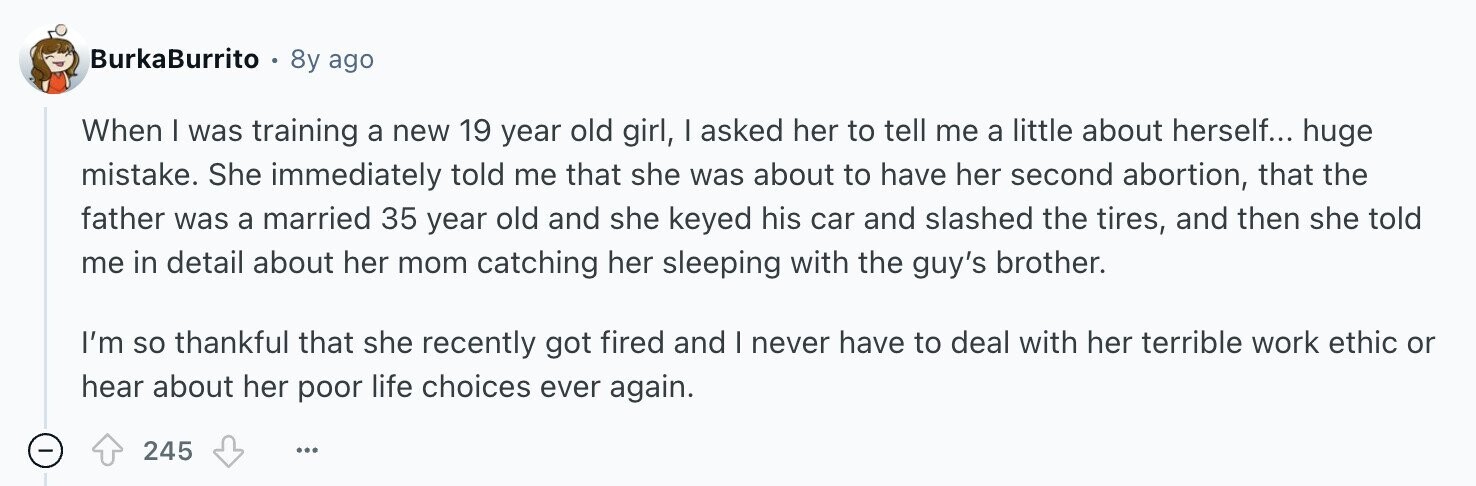Collapse the comment with the minus icon
Viewport: 1476px width, 486px height.
tap(45, 452)
